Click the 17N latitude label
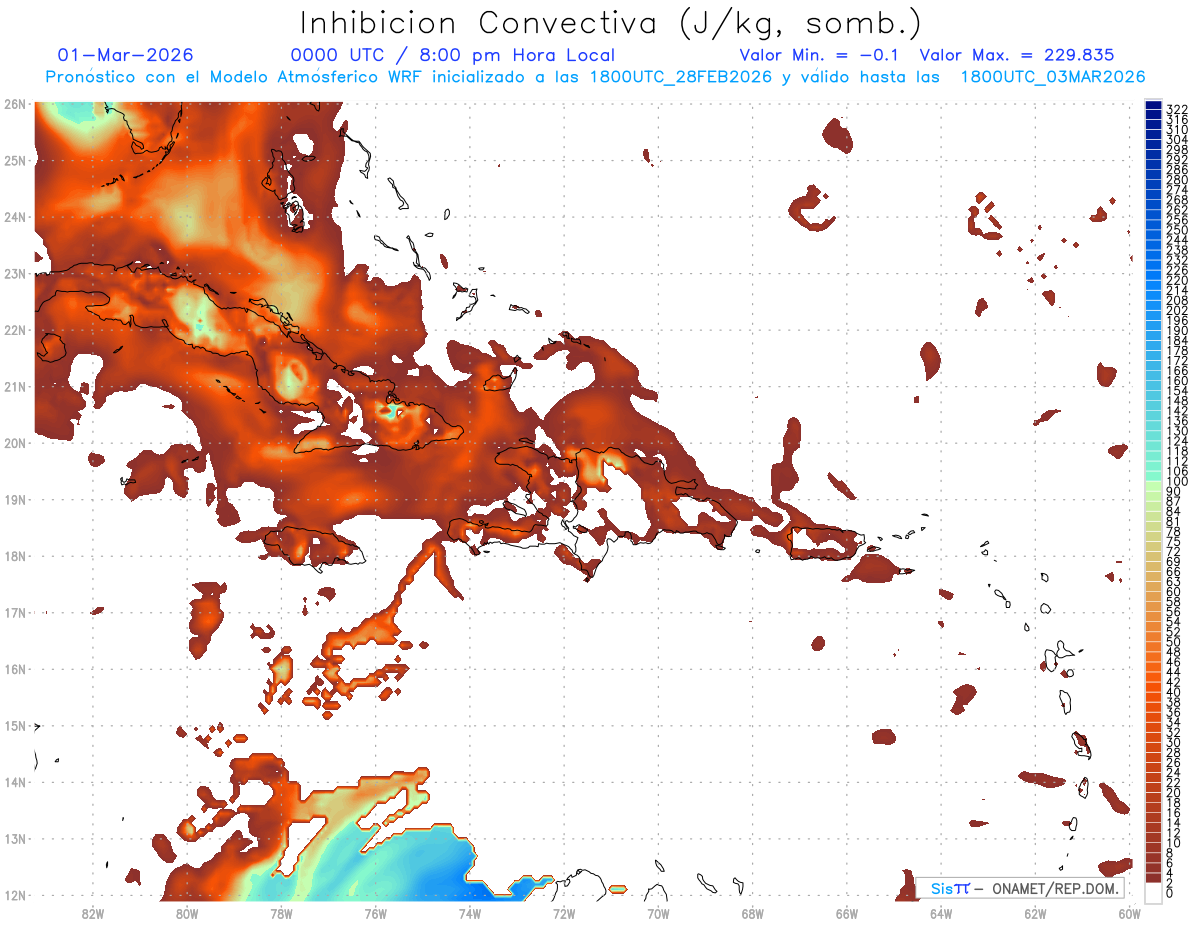Screen dimensions: 1200x927 coord(14,612)
